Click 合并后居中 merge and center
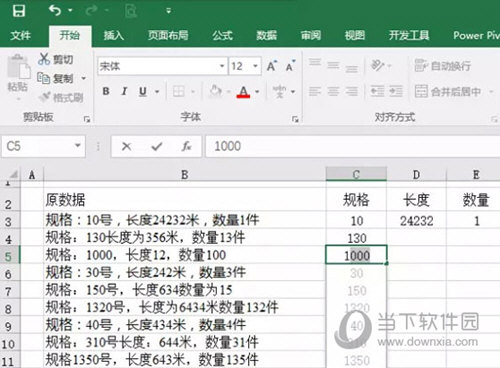This screenshot has height=368, width=500. click(448, 91)
